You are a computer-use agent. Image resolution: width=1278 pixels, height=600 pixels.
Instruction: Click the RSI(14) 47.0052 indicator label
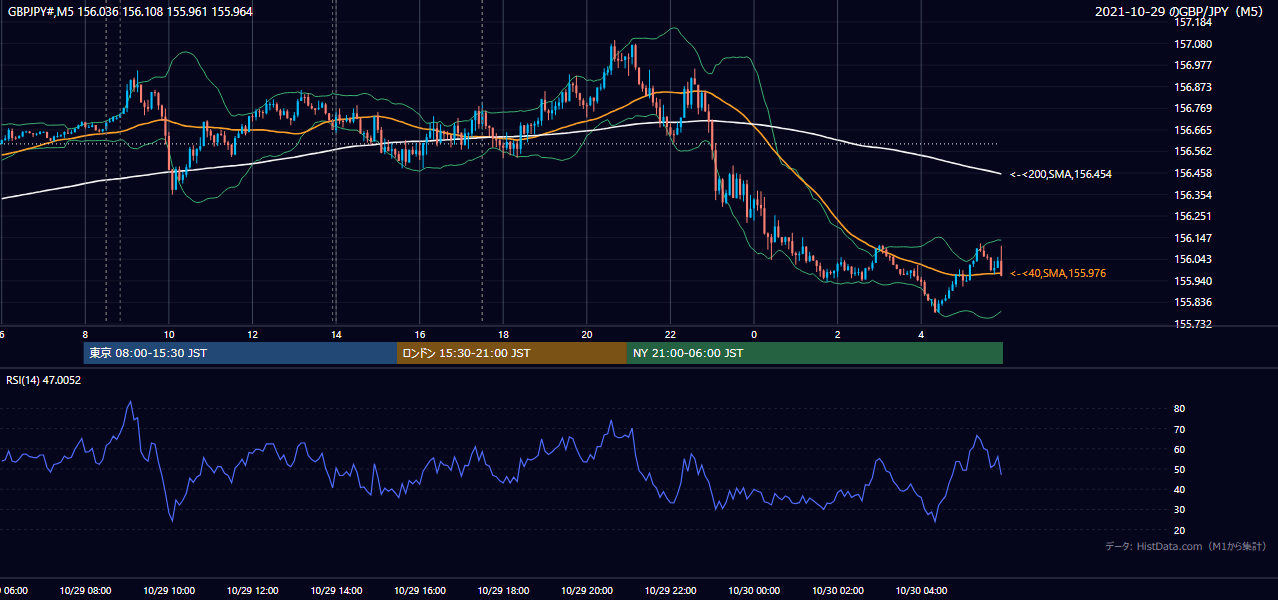click(x=44, y=379)
